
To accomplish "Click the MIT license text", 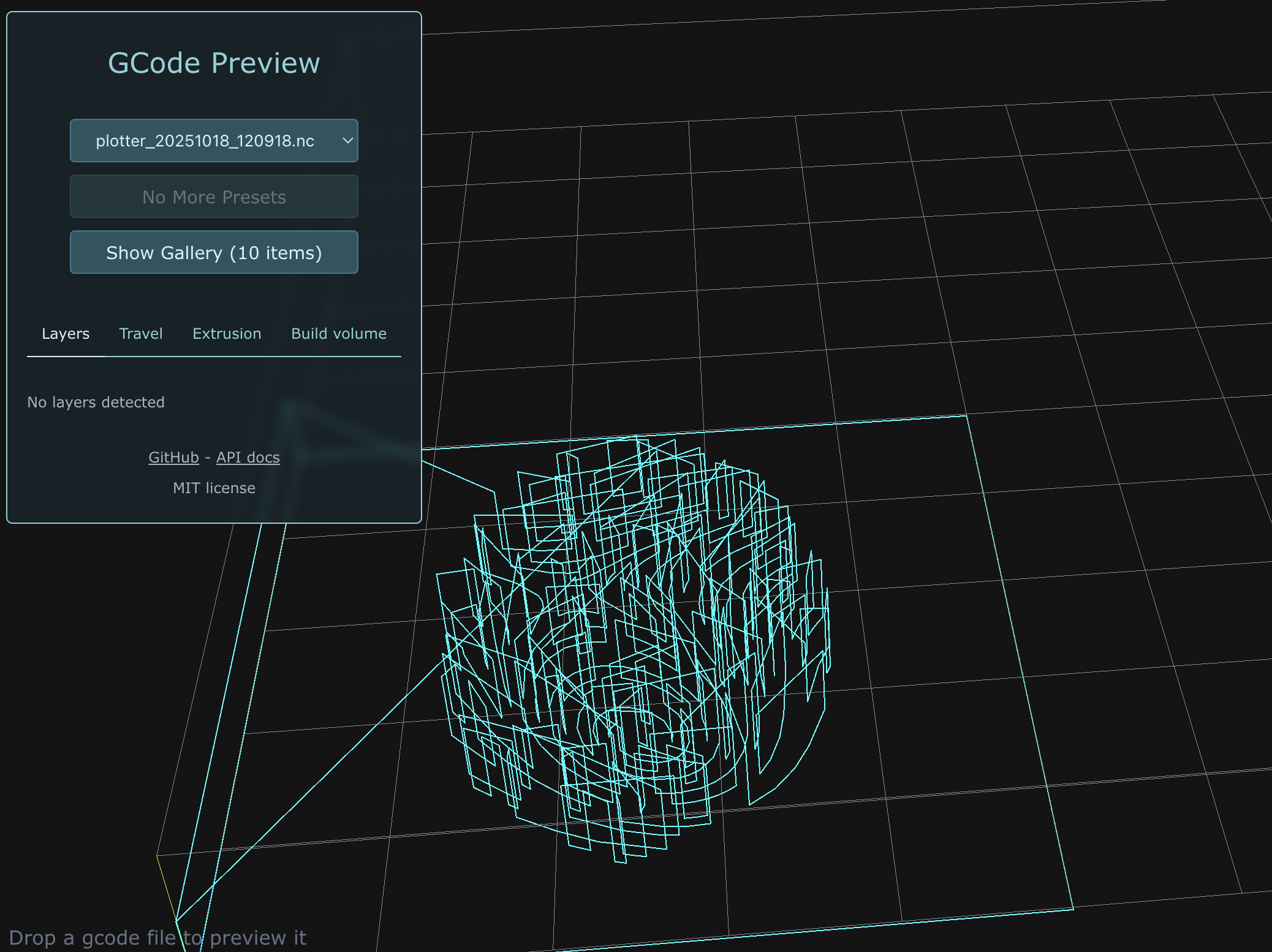I will (214, 488).
